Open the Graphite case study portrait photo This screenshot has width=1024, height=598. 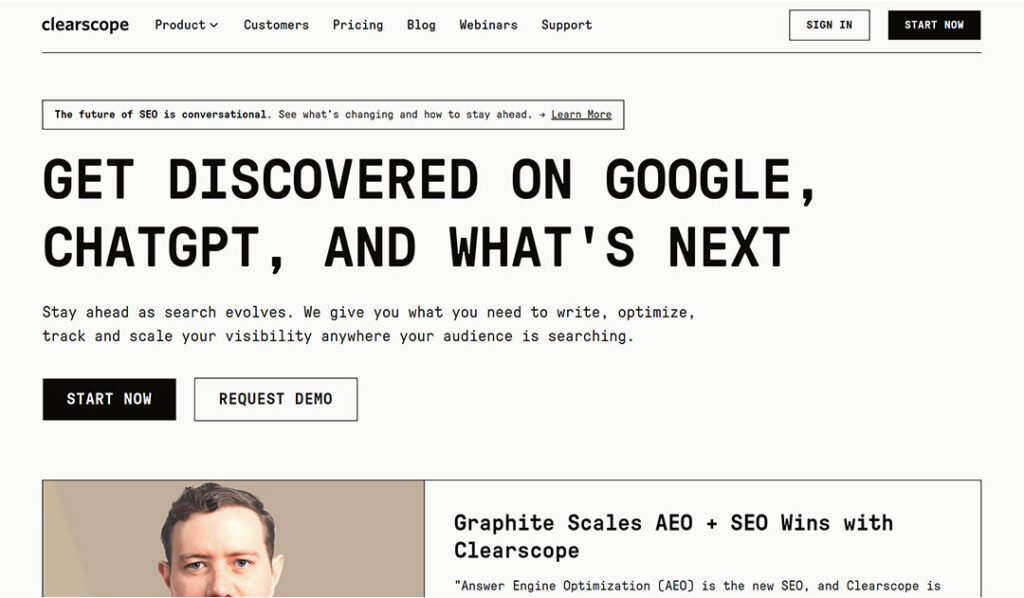tap(233, 540)
